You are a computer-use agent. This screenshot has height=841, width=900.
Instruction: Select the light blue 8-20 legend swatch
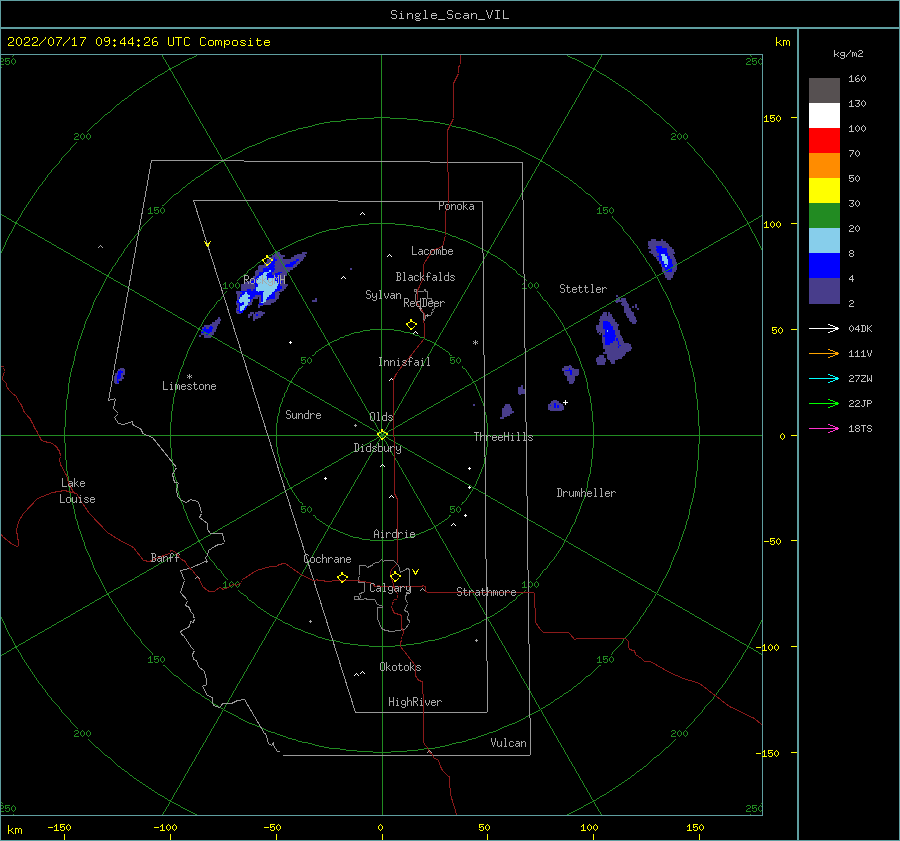[x=824, y=241]
